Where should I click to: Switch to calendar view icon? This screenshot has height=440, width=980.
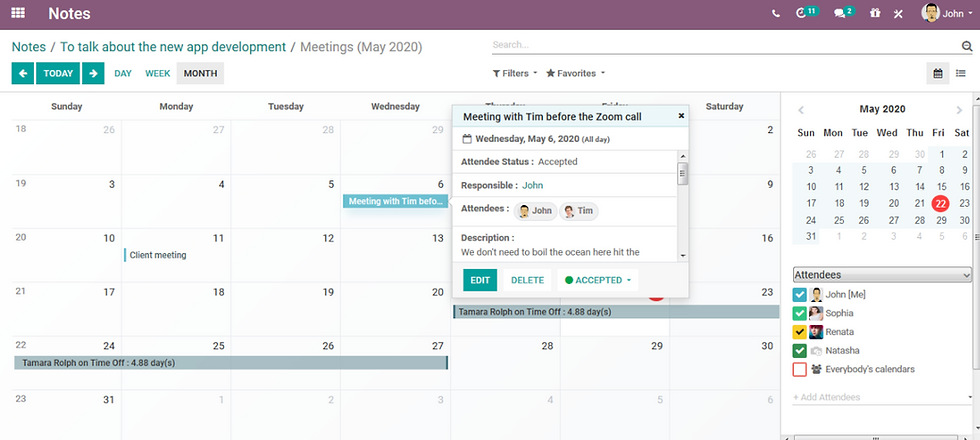click(938, 73)
